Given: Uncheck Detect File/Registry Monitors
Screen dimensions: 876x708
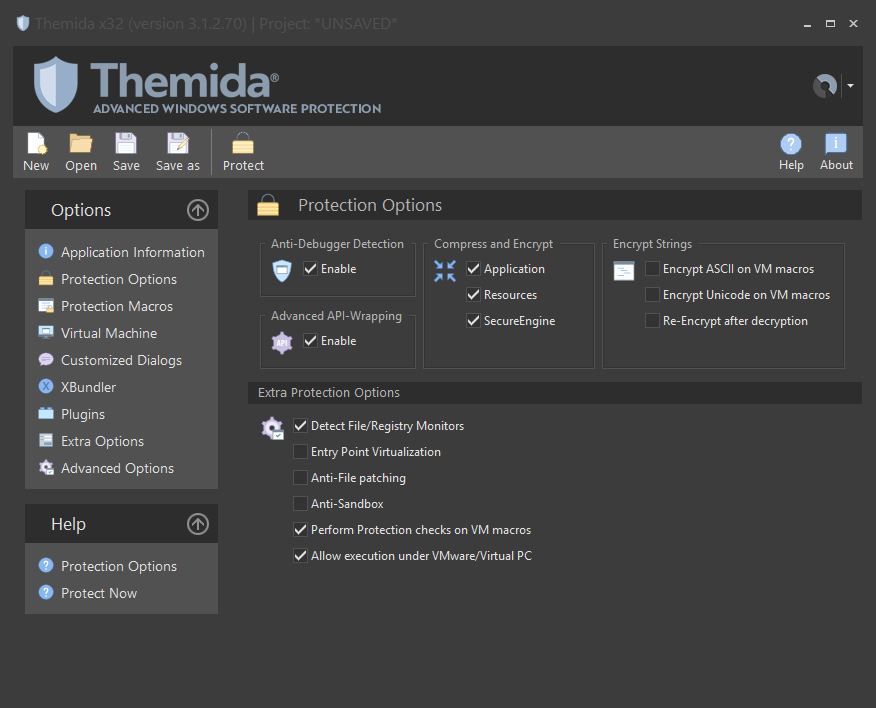Looking at the screenshot, I should coord(300,425).
